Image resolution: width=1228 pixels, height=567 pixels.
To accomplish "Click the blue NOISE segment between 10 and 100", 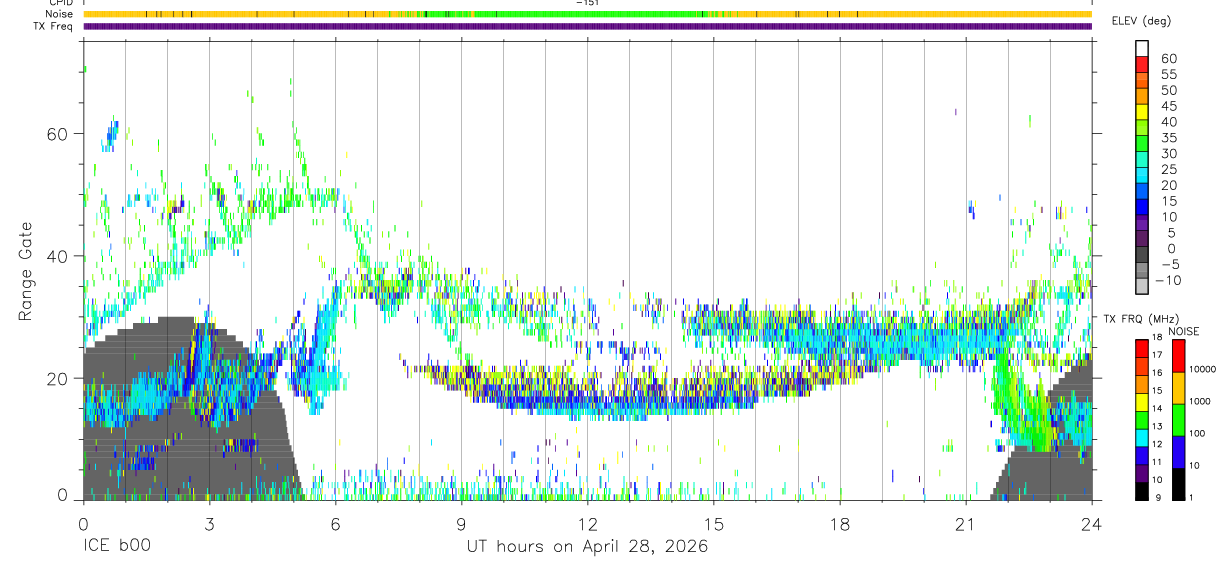I will pos(1177,451).
